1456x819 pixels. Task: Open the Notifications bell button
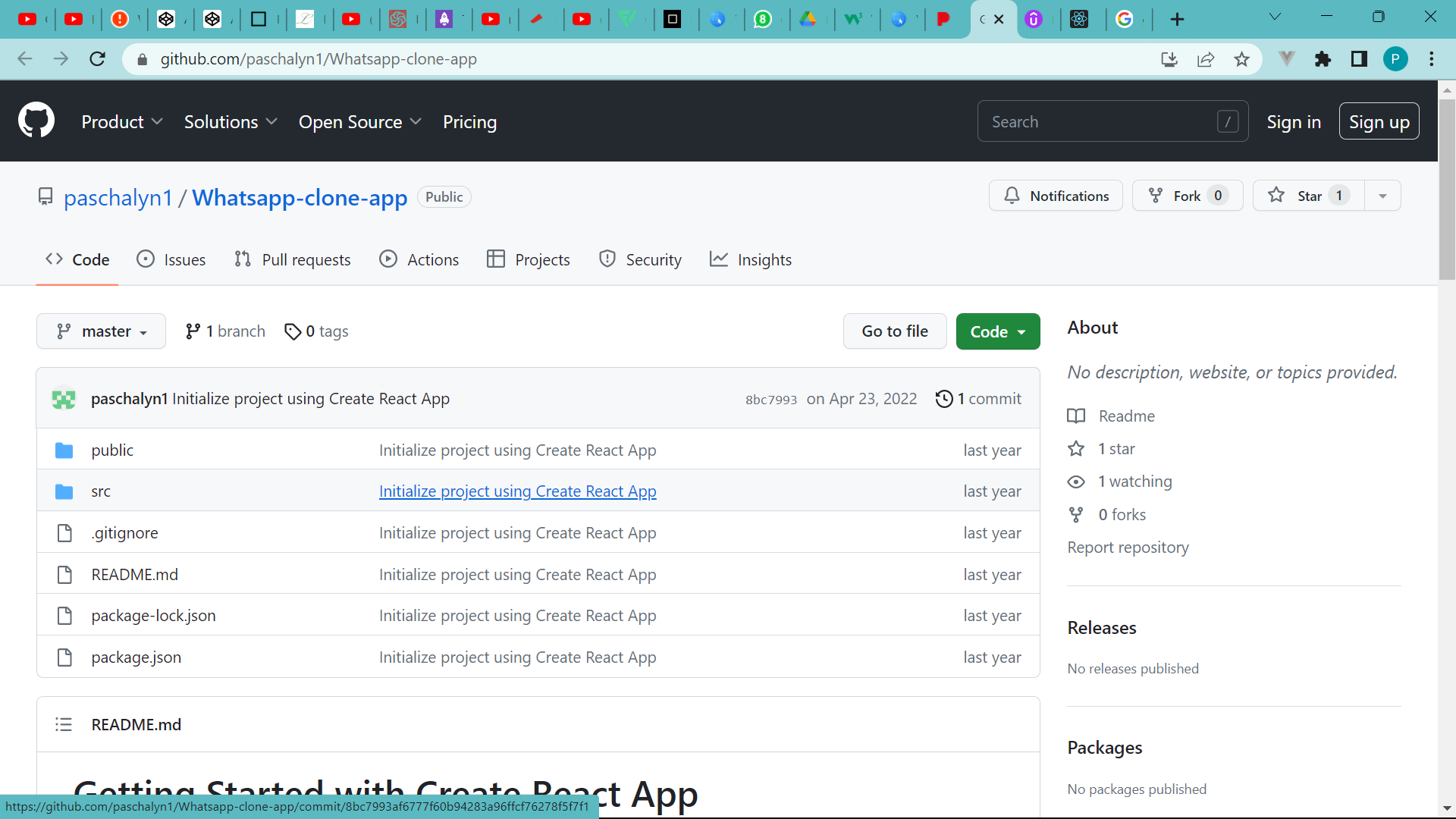click(1056, 196)
